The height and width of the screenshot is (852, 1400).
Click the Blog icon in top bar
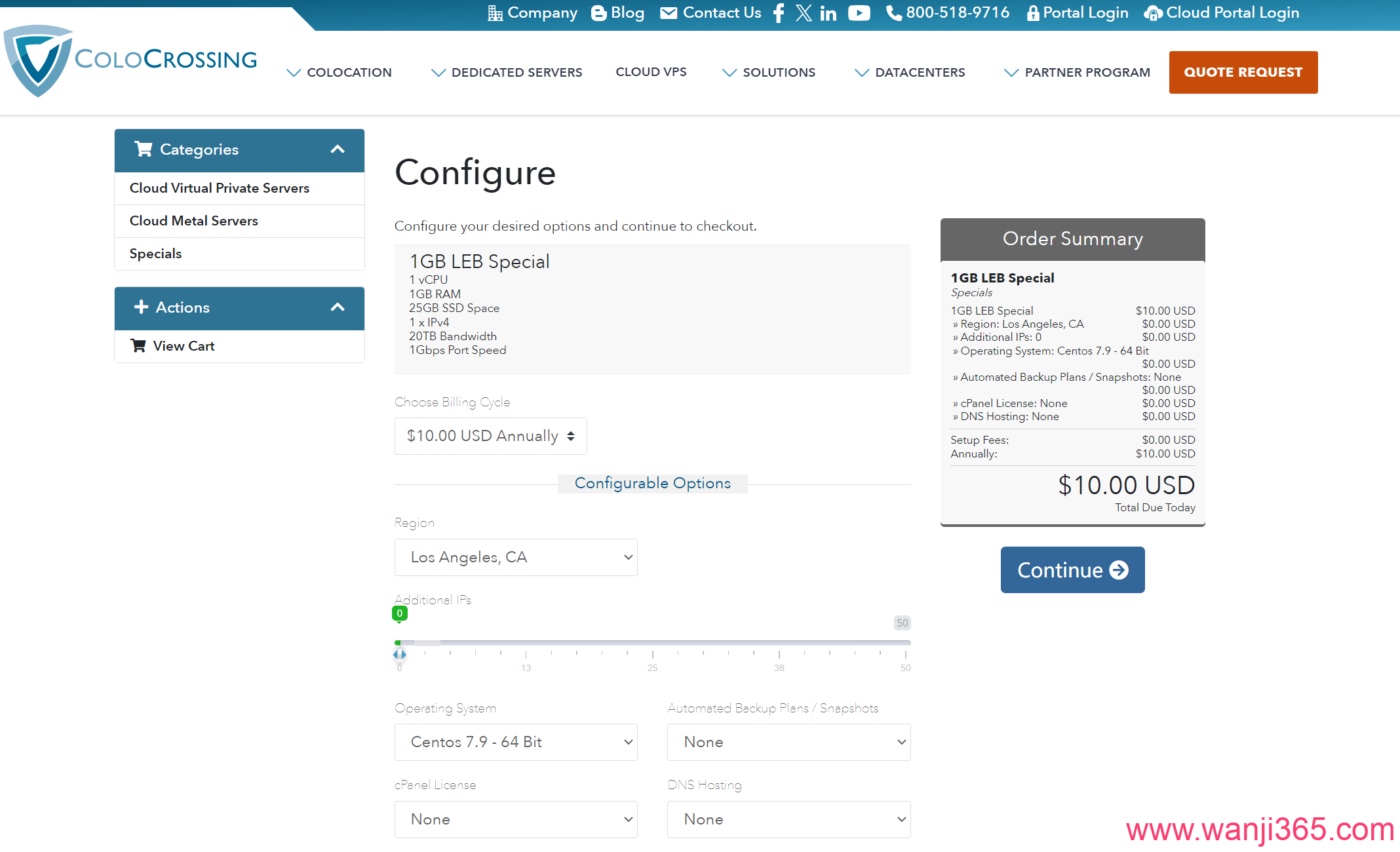tap(598, 13)
